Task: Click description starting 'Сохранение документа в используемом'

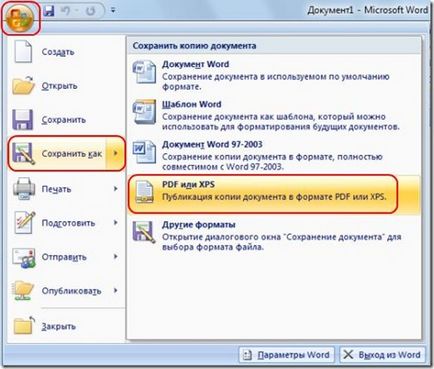Action: tap(276, 81)
